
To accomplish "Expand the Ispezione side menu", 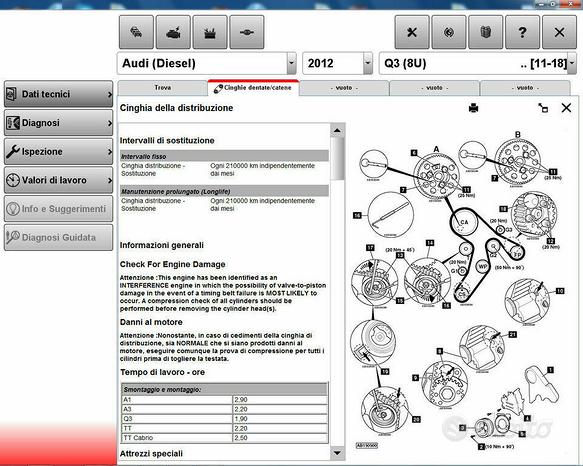I will tap(58, 151).
